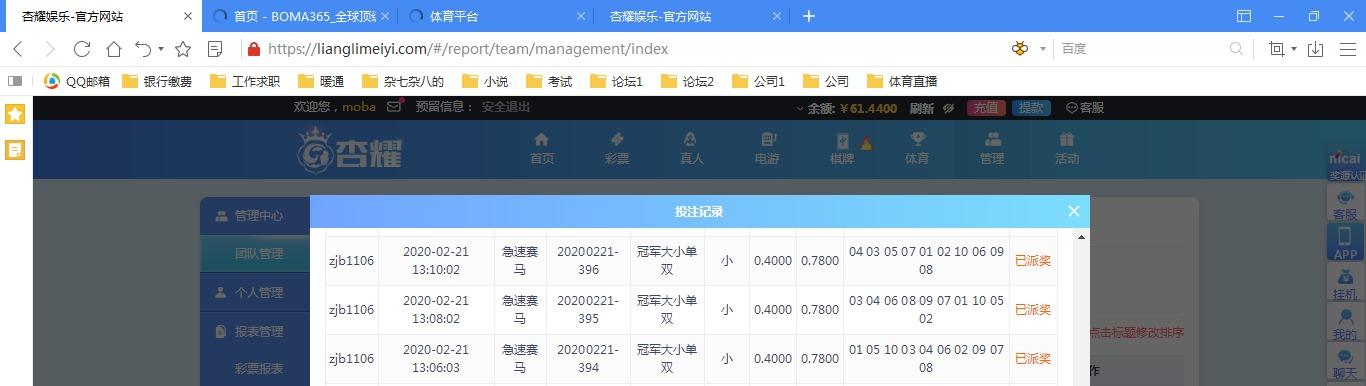This screenshot has width=1366, height=386.
Task: Expand the undo history dropdown arrow
Action: pyautogui.click(x=161, y=49)
